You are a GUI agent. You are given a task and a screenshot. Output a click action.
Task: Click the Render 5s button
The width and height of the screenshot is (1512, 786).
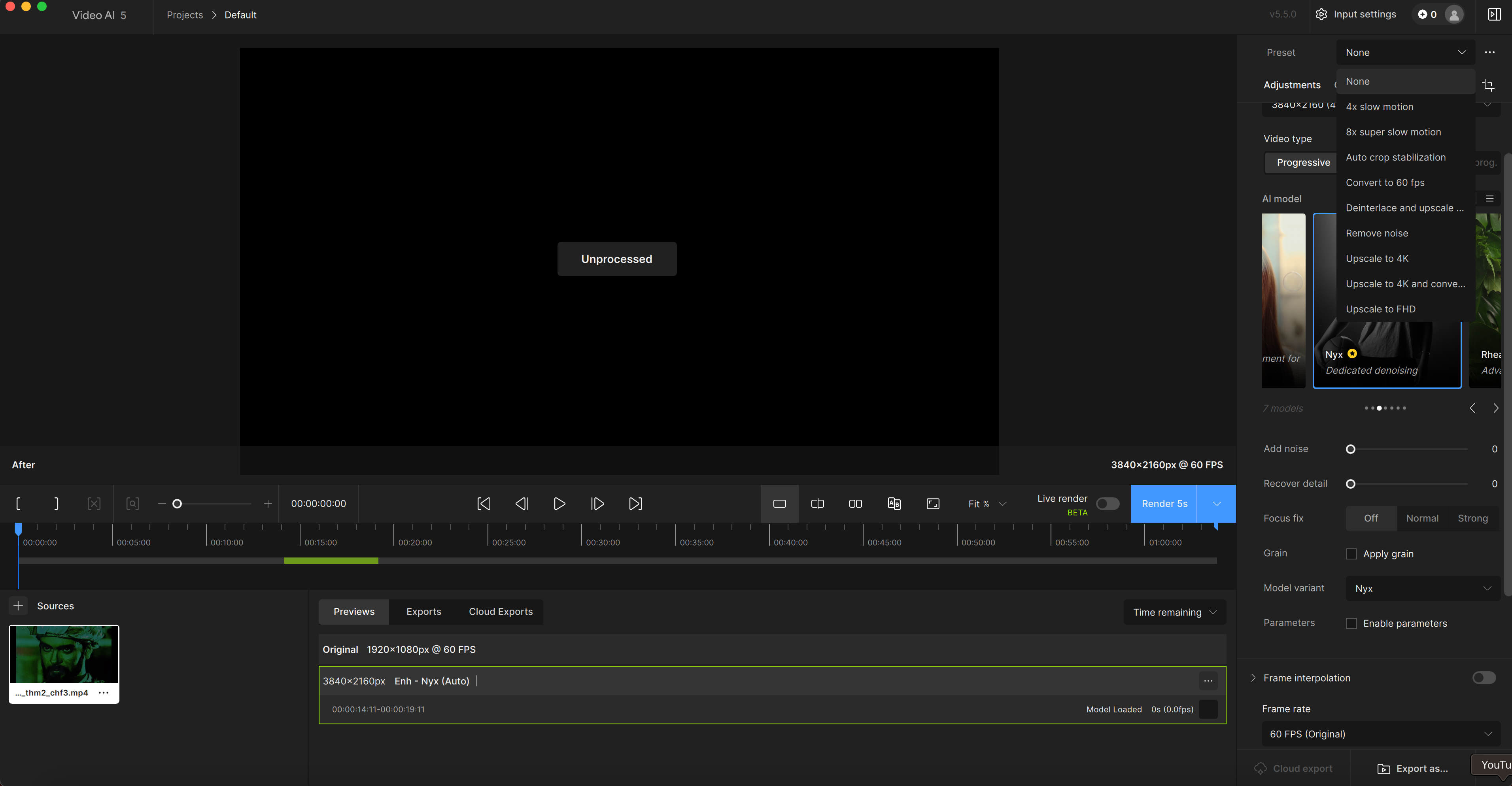1164,504
